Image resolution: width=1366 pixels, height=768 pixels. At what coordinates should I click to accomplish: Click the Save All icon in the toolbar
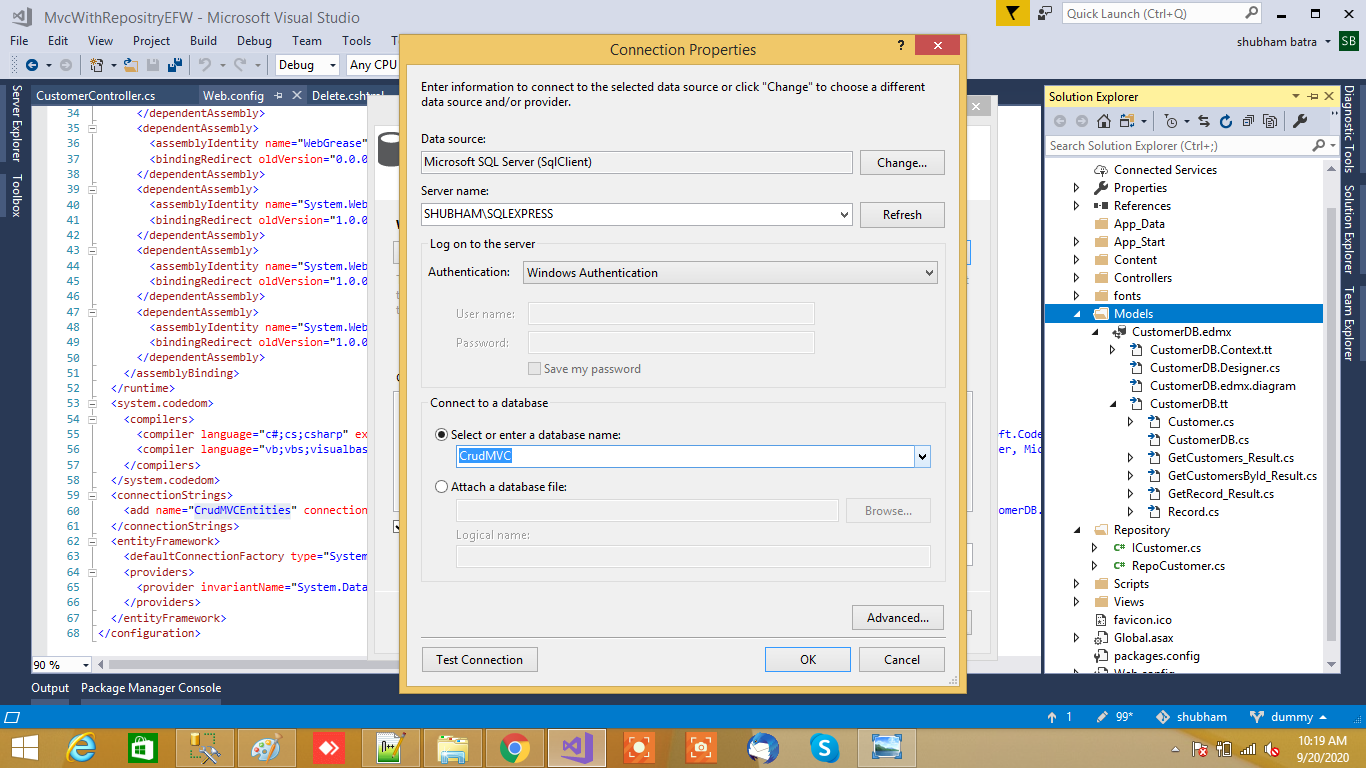[x=175, y=65]
